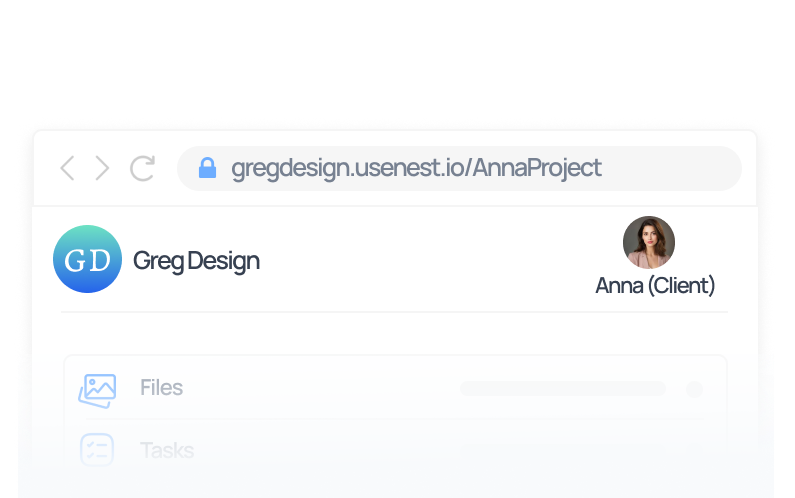Click Anna's profile photo avatar
The image size is (795, 498).
(648, 243)
